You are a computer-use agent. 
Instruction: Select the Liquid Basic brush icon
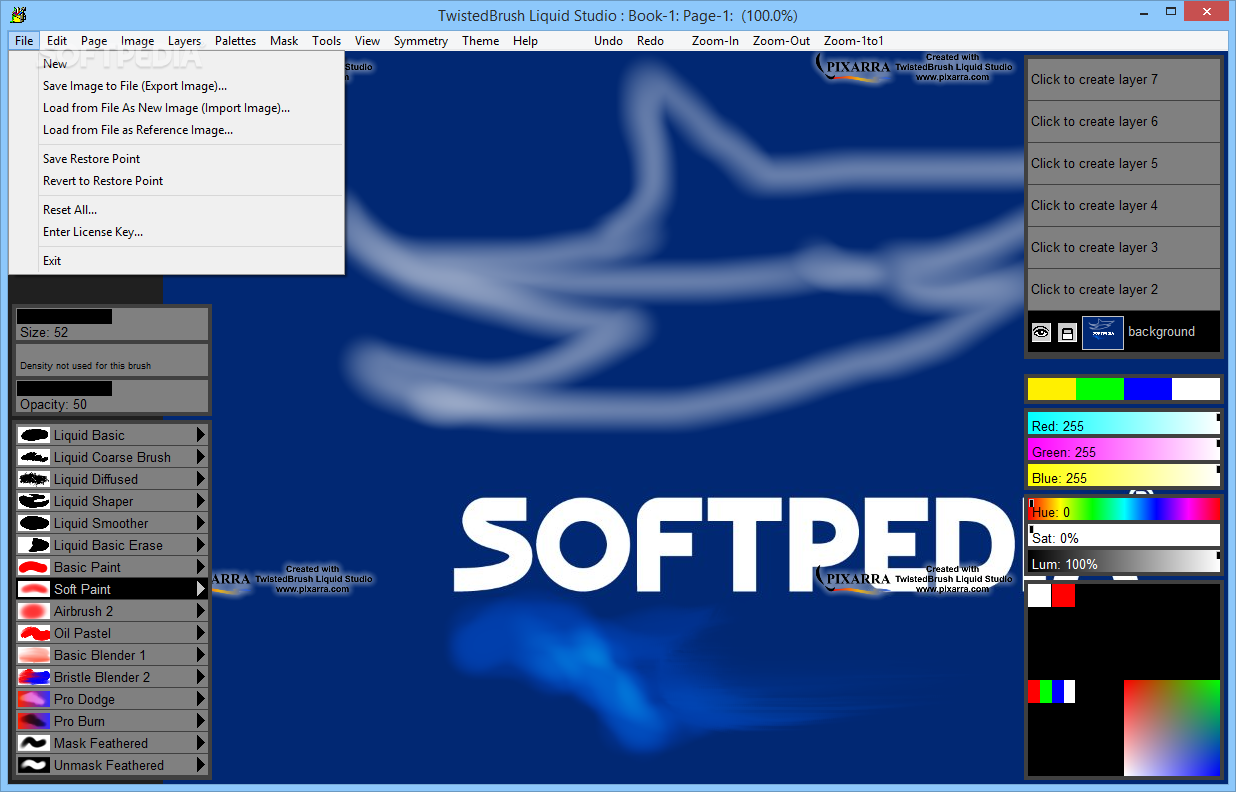[34, 435]
